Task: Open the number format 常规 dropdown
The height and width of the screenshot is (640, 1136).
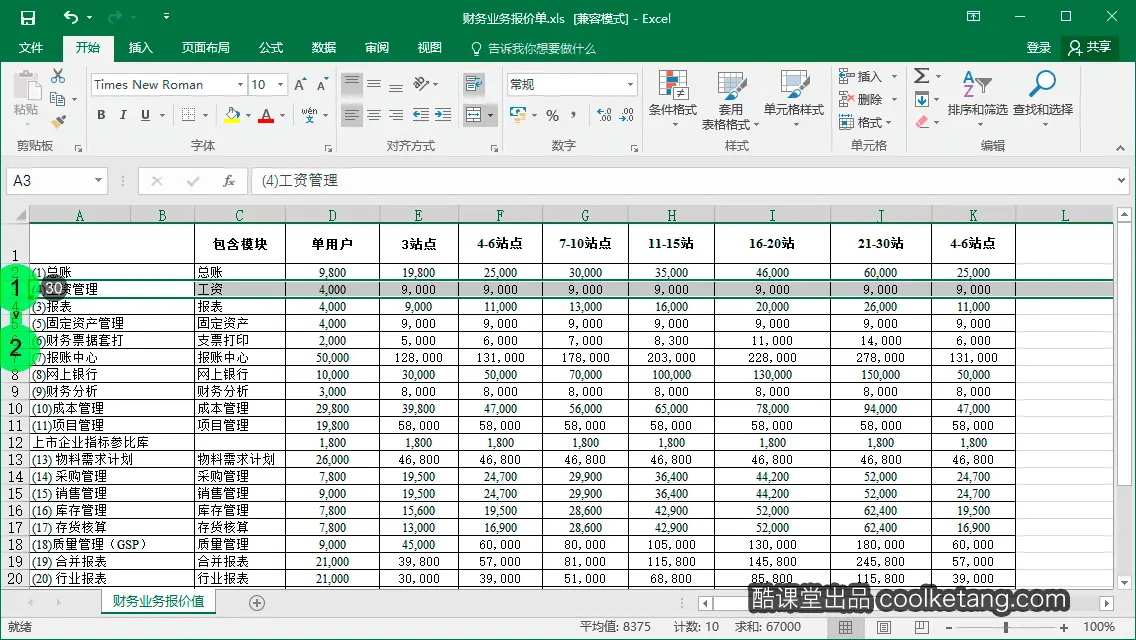Action: pyautogui.click(x=630, y=85)
